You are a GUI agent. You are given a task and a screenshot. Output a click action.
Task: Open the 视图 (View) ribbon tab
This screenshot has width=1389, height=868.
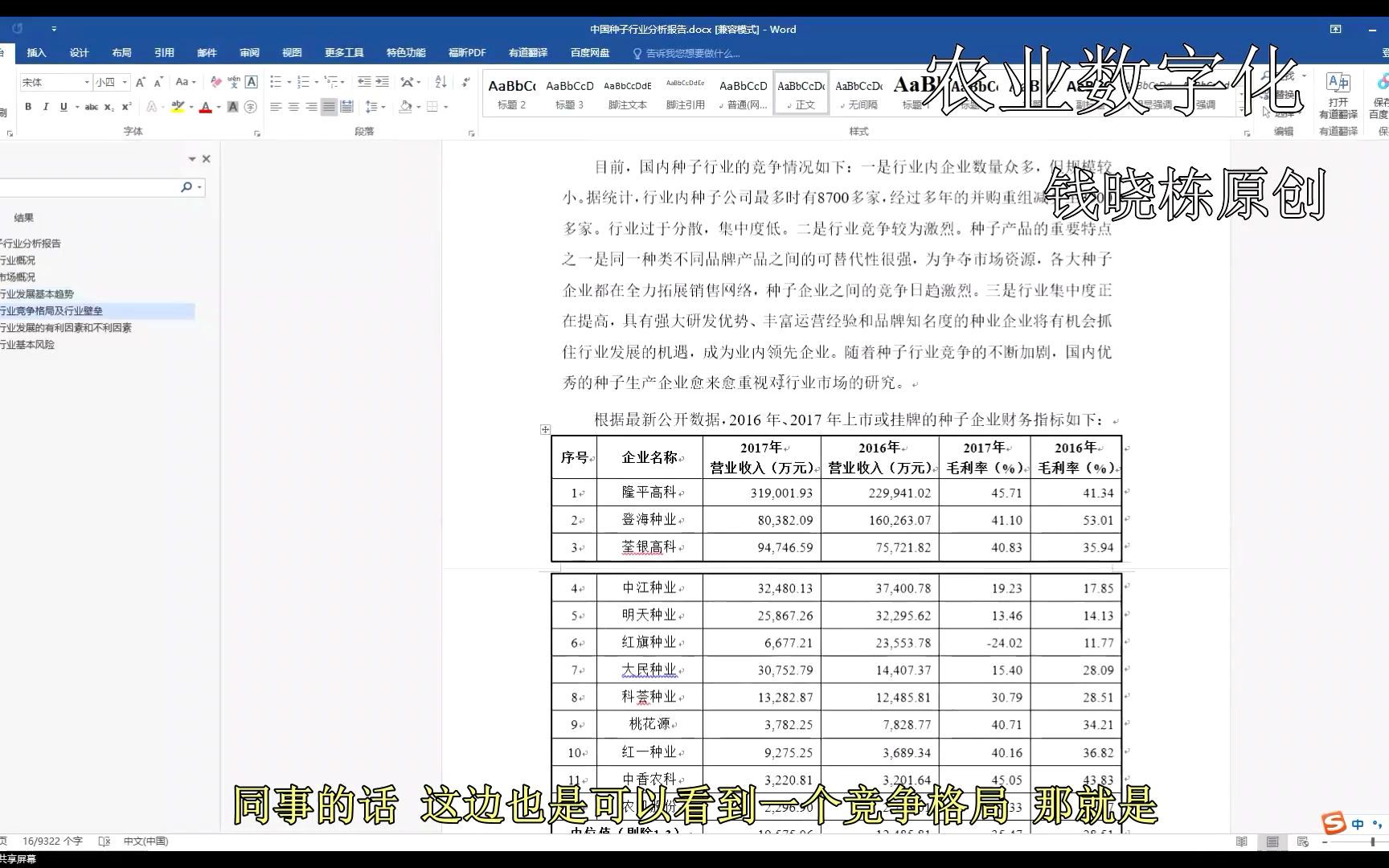click(x=292, y=53)
